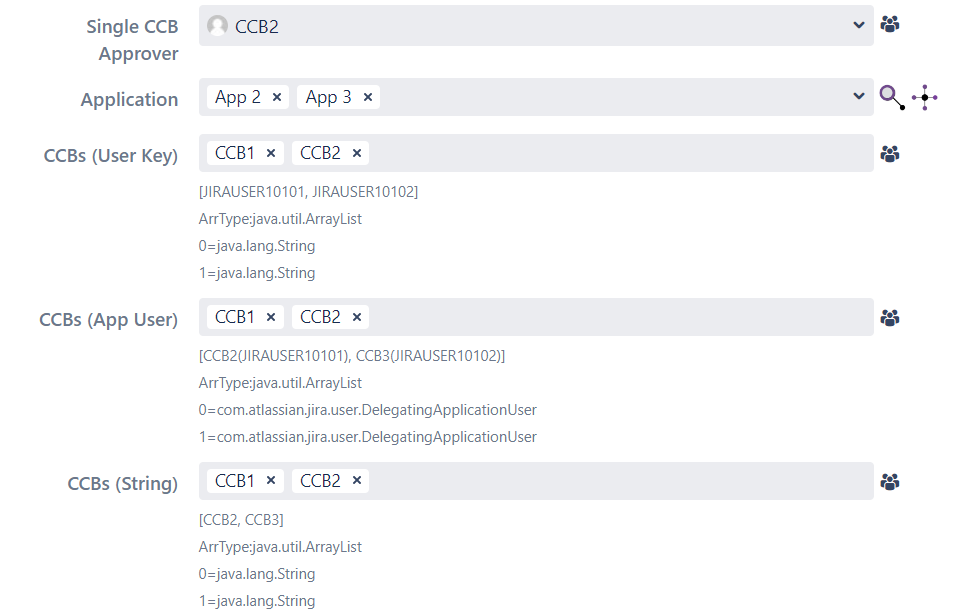
Task: Remove CCB2 from CCBs (String) field
Action: coord(356,481)
